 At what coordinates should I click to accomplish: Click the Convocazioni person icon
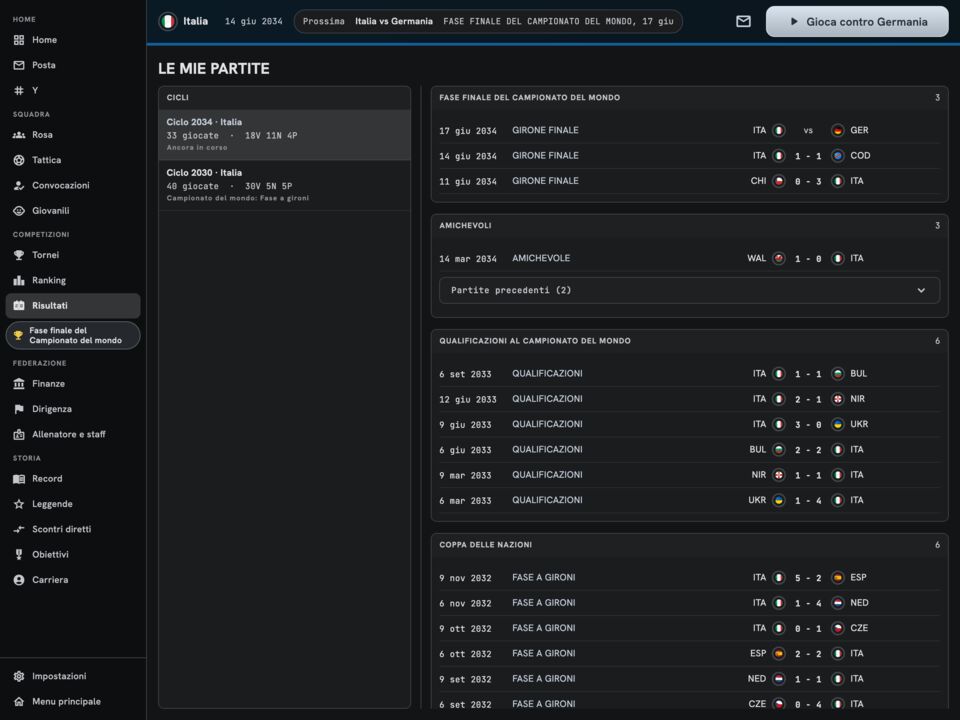tap(19, 186)
